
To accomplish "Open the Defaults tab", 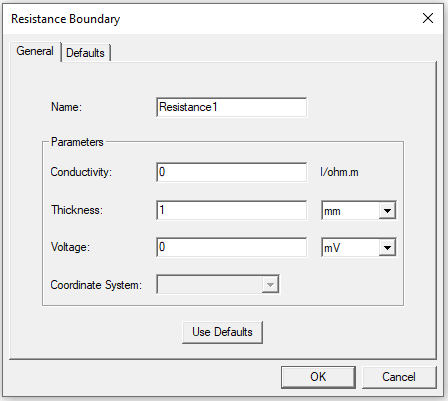I will 85,53.
